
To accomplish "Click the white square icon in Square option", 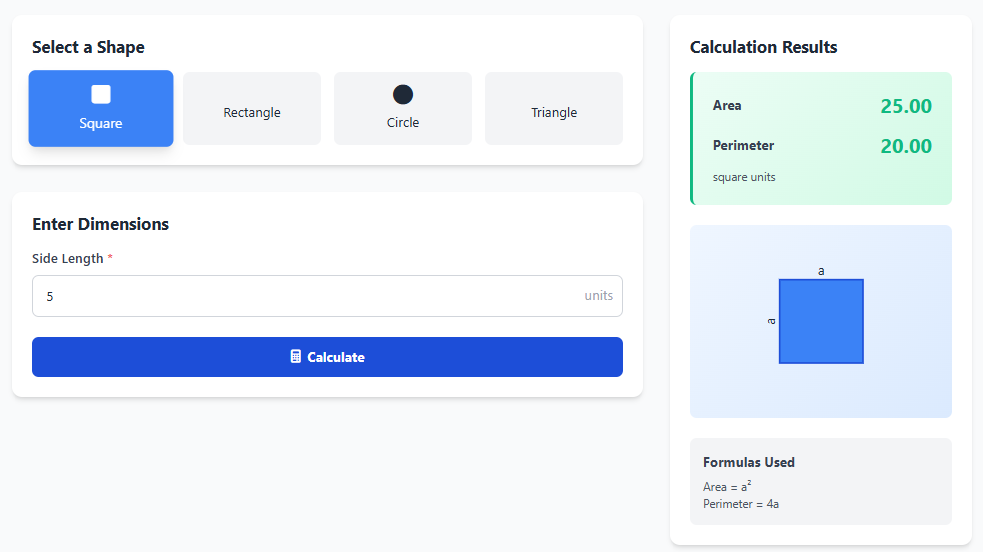I will pos(101,94).
